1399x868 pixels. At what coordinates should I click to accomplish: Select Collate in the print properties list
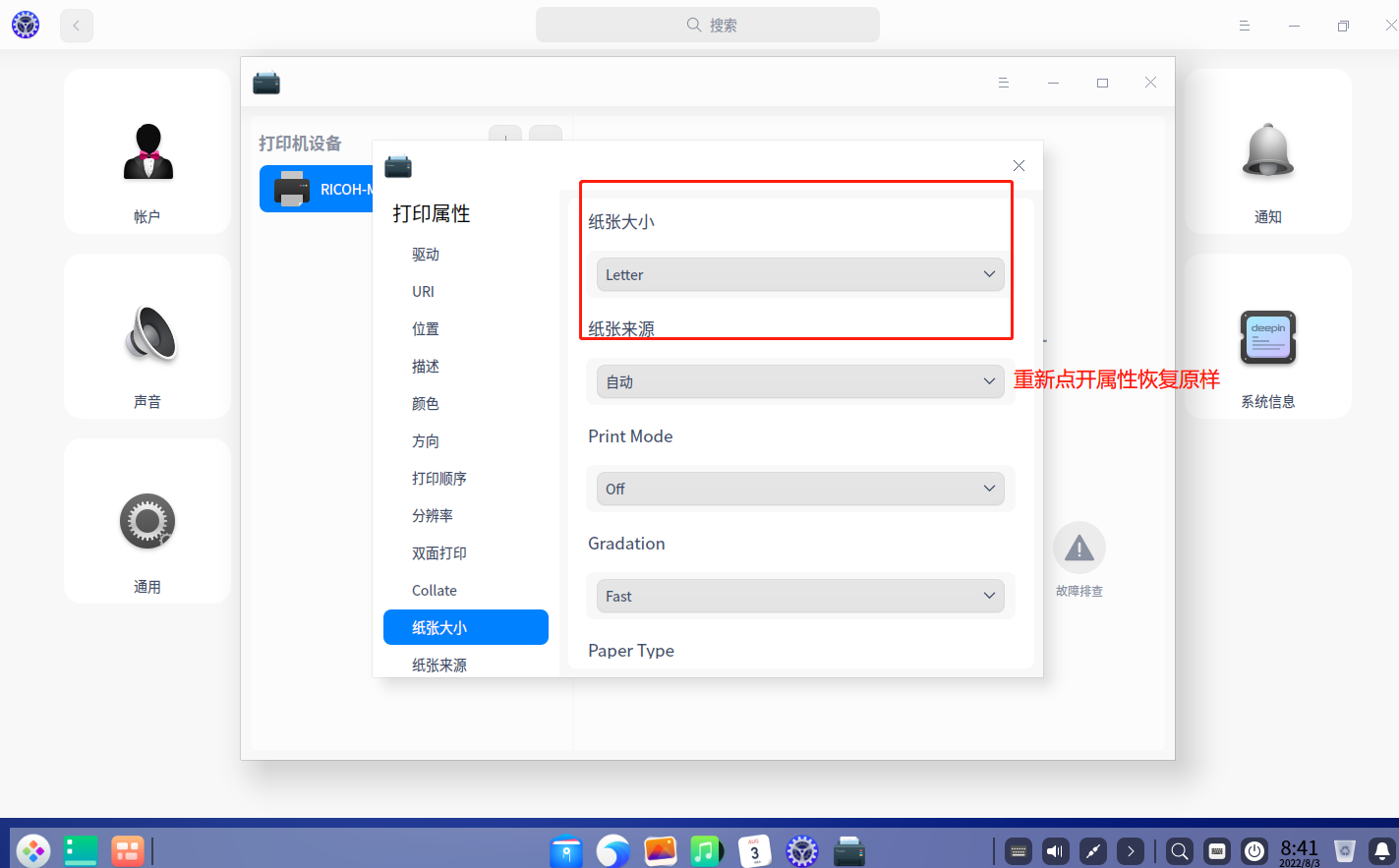pos(434,590)
